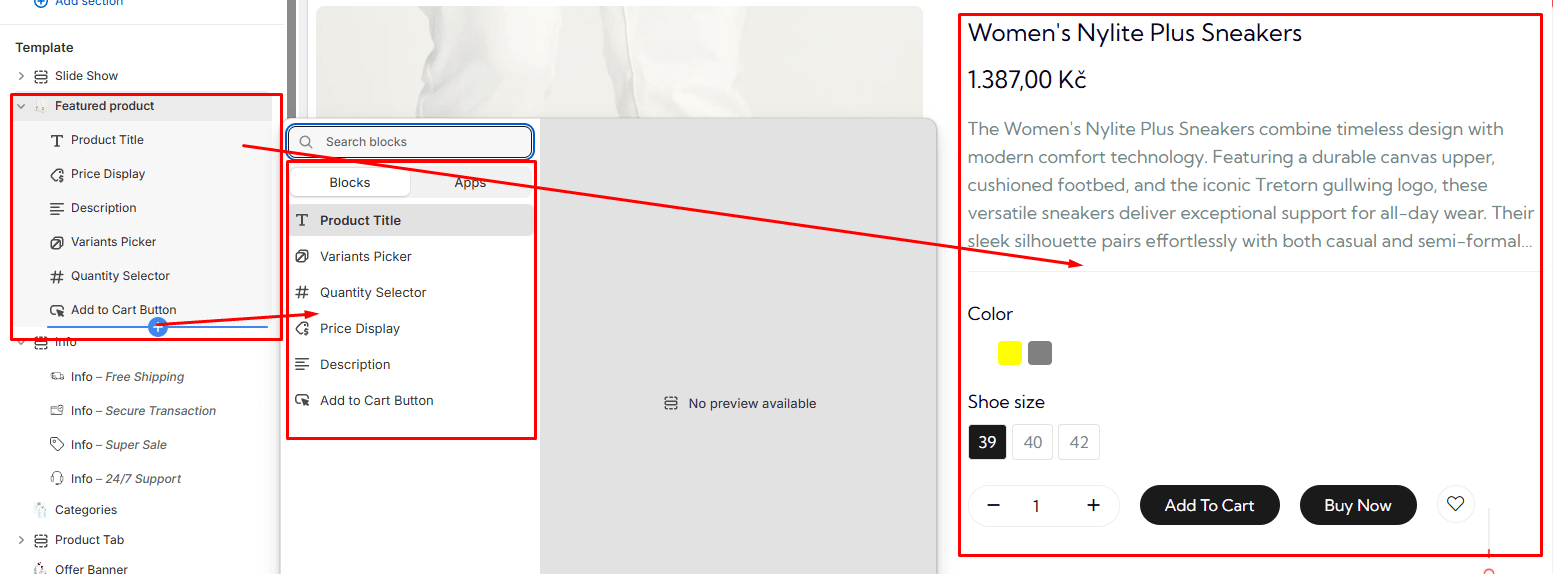
Task: Choose Product Title in block picker list
Action: 411,220
